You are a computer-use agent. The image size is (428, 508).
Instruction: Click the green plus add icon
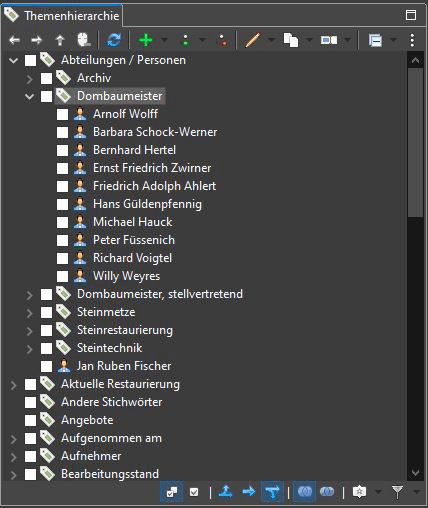tap(145, 40)
